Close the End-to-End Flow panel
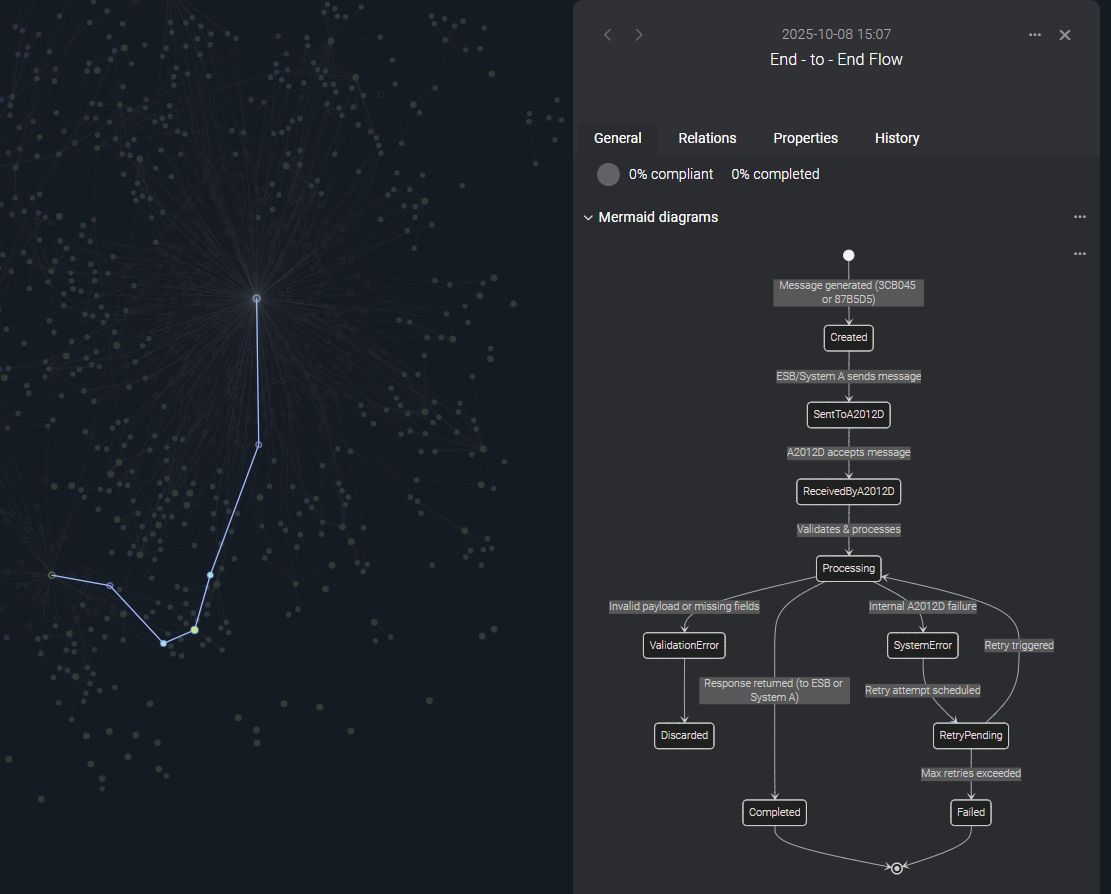 tap(1065, 35)
